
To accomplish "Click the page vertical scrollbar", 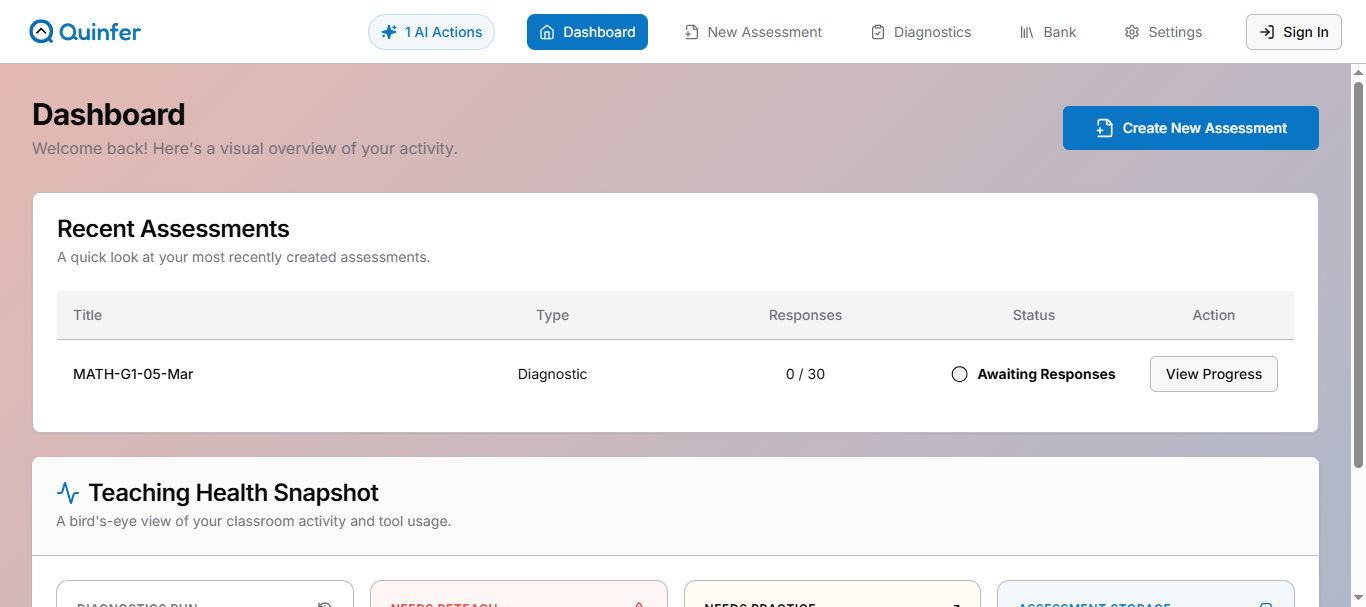I will coord(1358,270).
